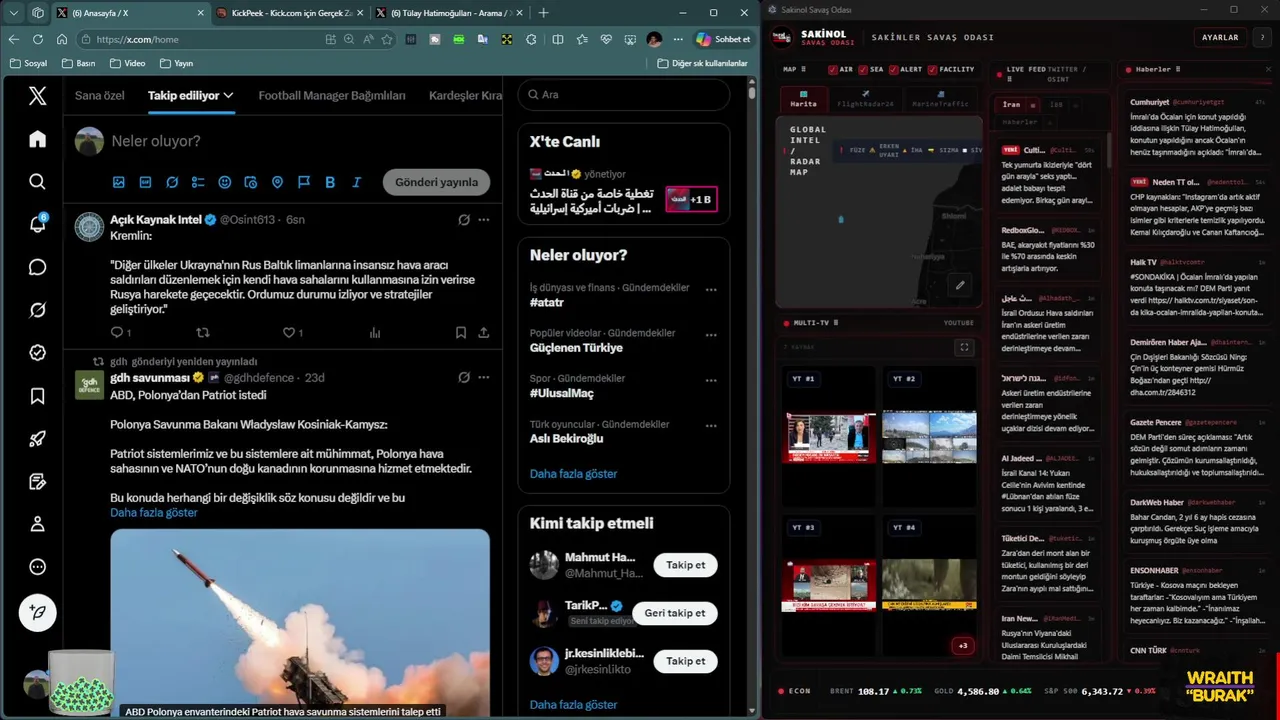
Task: Open YT #1 live stream thumbnail
Action: [x=829, y=436]
